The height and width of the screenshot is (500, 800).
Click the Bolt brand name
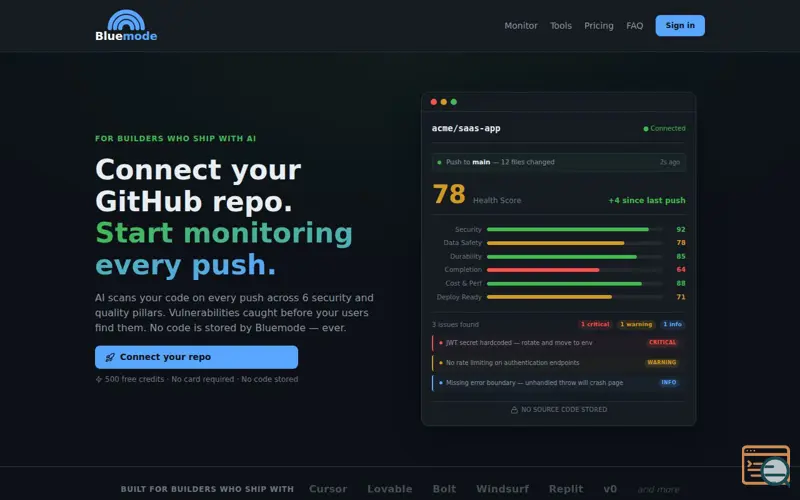coord(444,489)
